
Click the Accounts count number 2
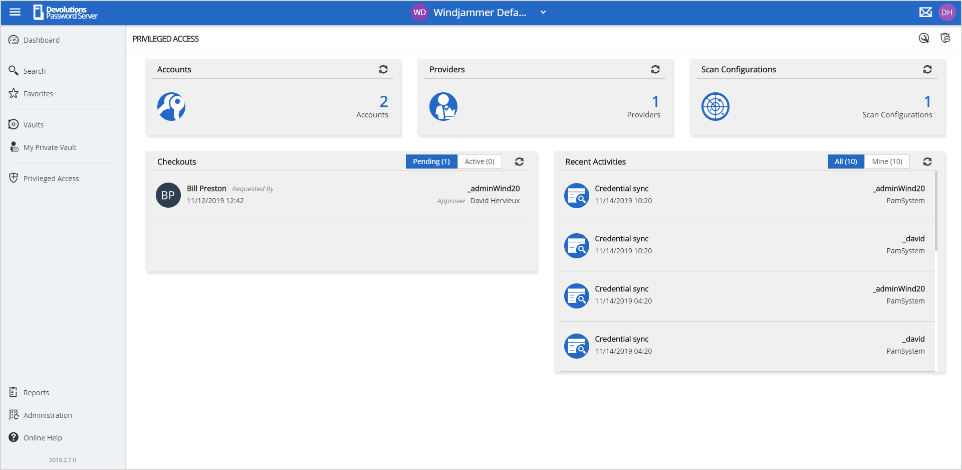pos(383,101)
